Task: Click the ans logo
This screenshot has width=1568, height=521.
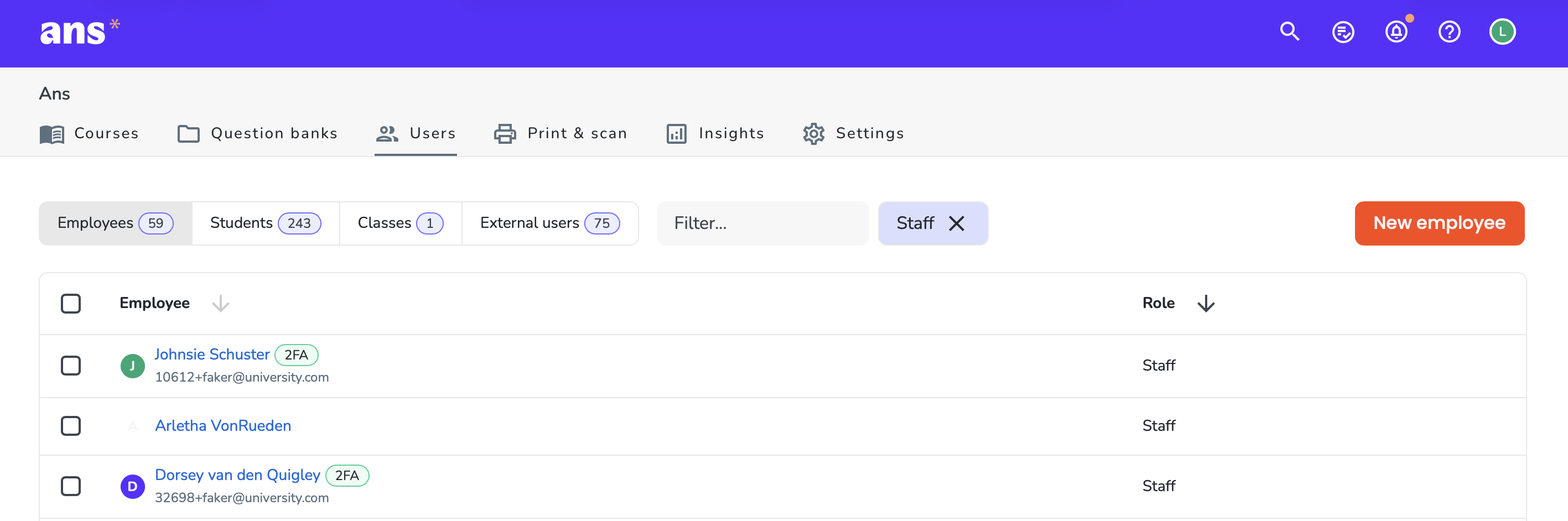Action: click(x=80, y=32)
